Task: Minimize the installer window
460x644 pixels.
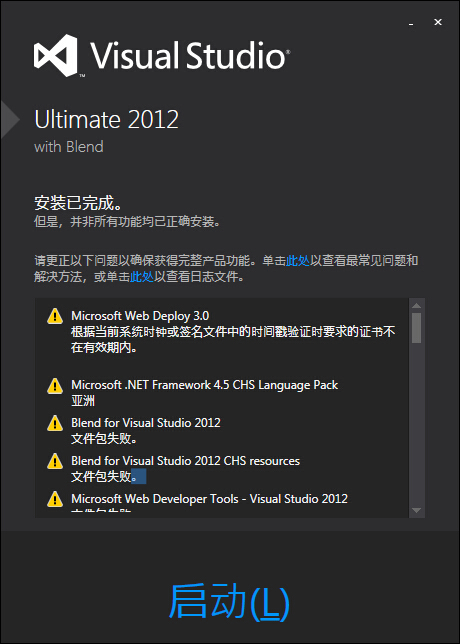Action: [410, 24]
